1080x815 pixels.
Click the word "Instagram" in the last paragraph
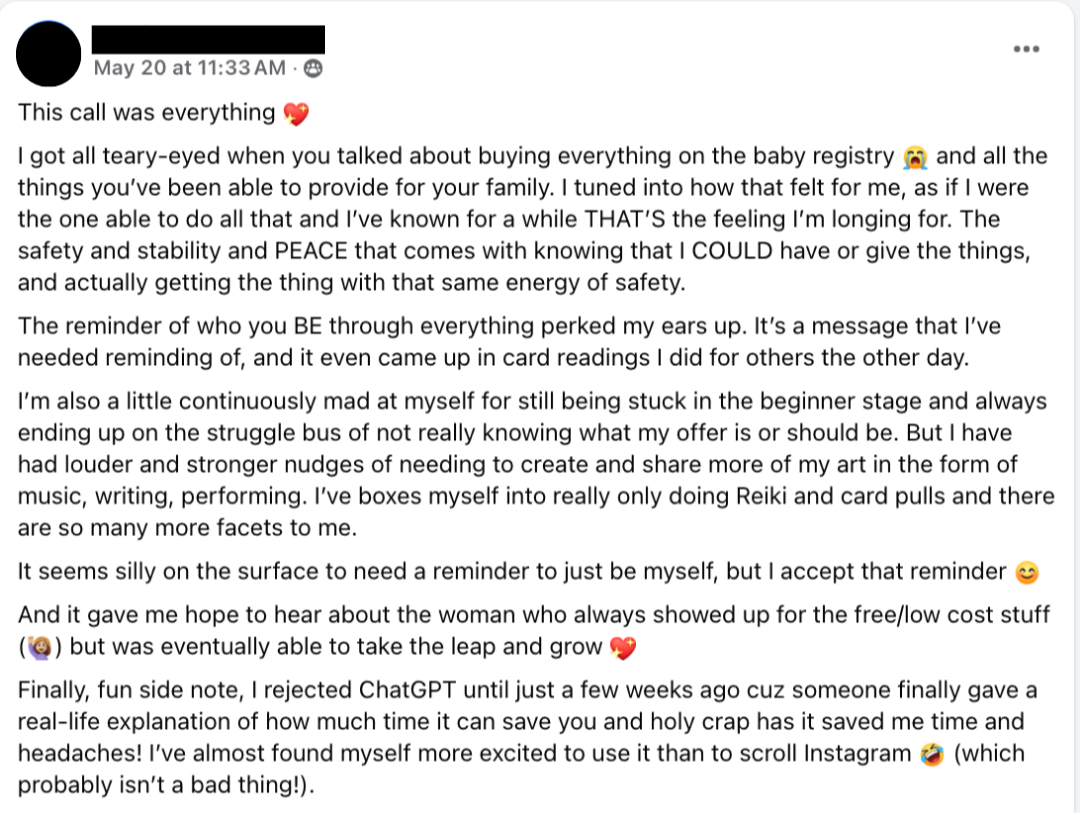[857, 754]
